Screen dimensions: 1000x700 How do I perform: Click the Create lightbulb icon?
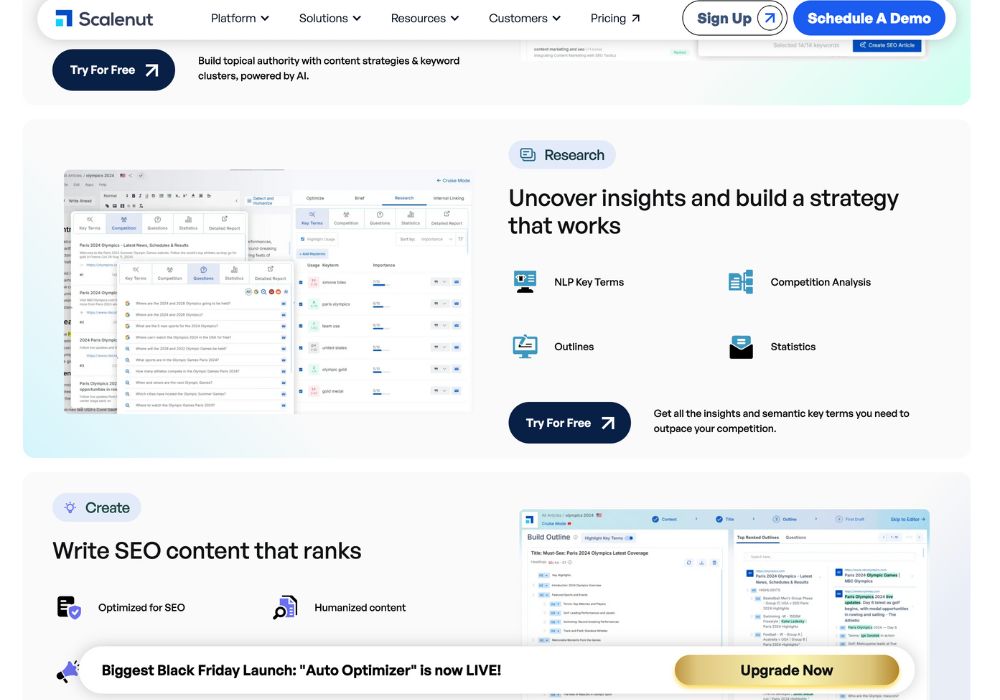tap(70, 507)
